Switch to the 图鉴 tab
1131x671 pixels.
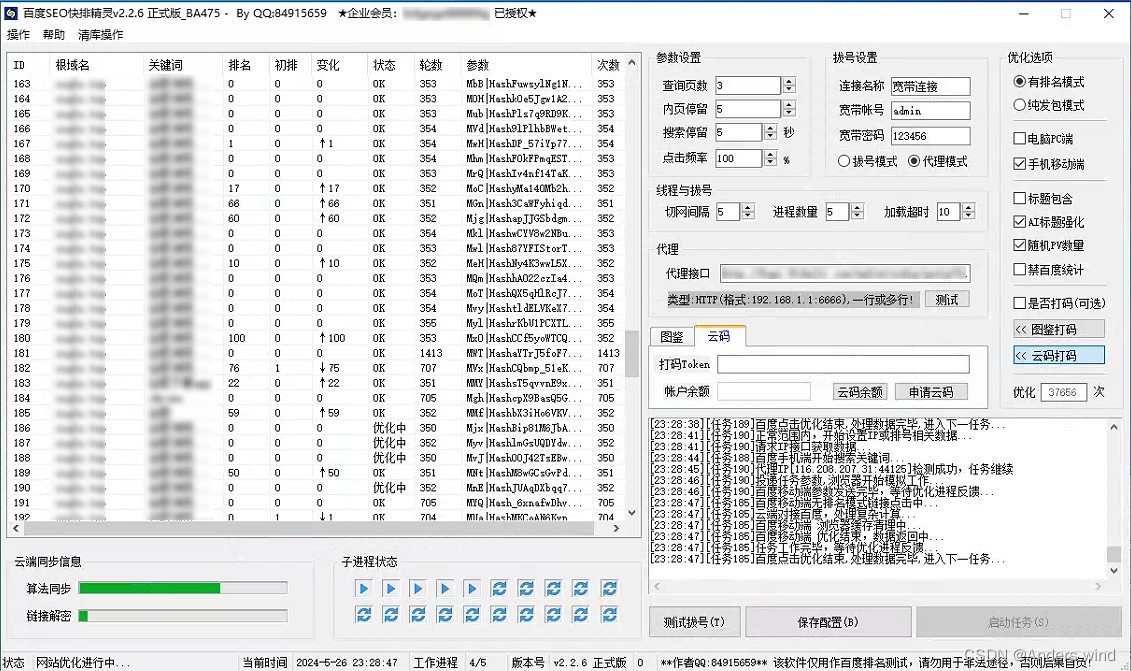pyautogui.click(x=672, y=337)
